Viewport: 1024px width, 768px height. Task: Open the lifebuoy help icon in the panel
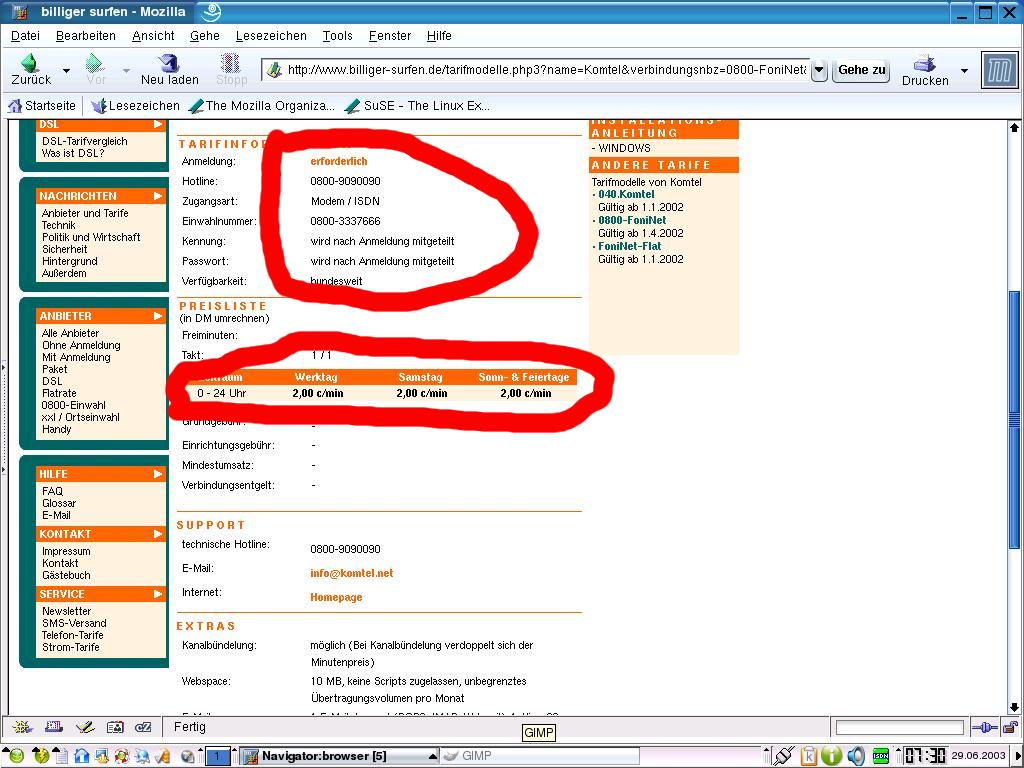pos(121,756)
